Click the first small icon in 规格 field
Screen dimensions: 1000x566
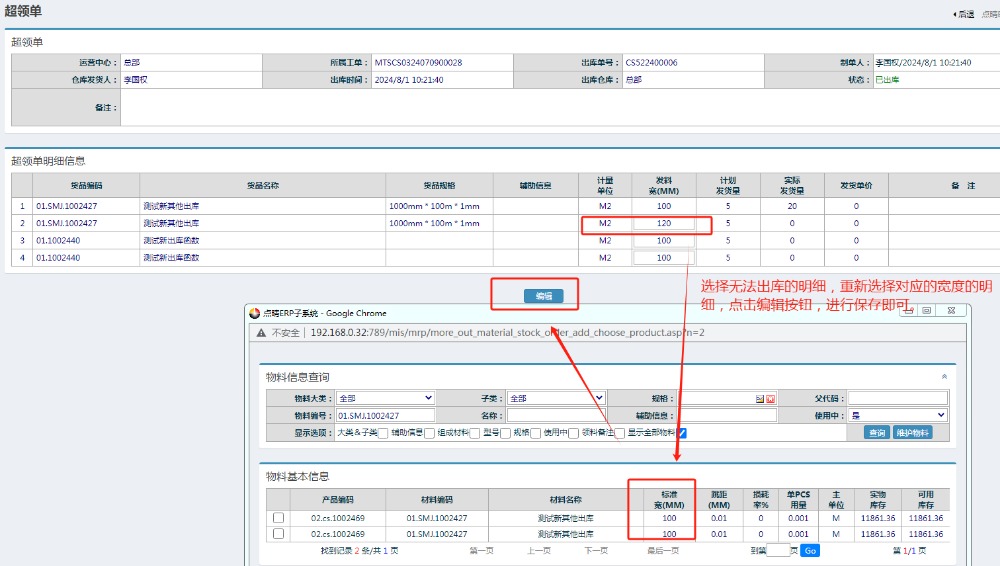point(760,398)
